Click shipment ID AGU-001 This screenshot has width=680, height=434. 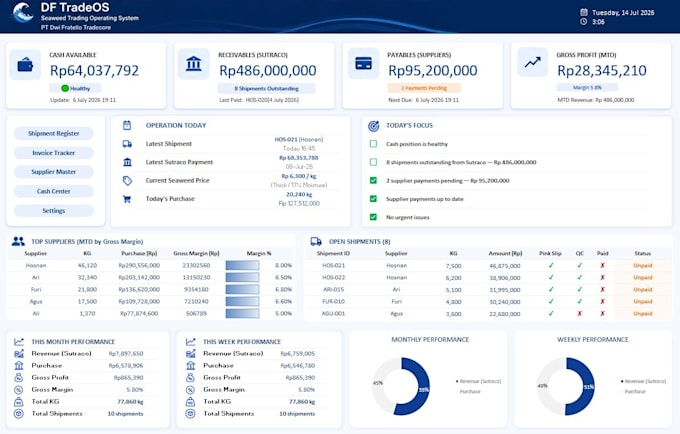pos(333,313)
